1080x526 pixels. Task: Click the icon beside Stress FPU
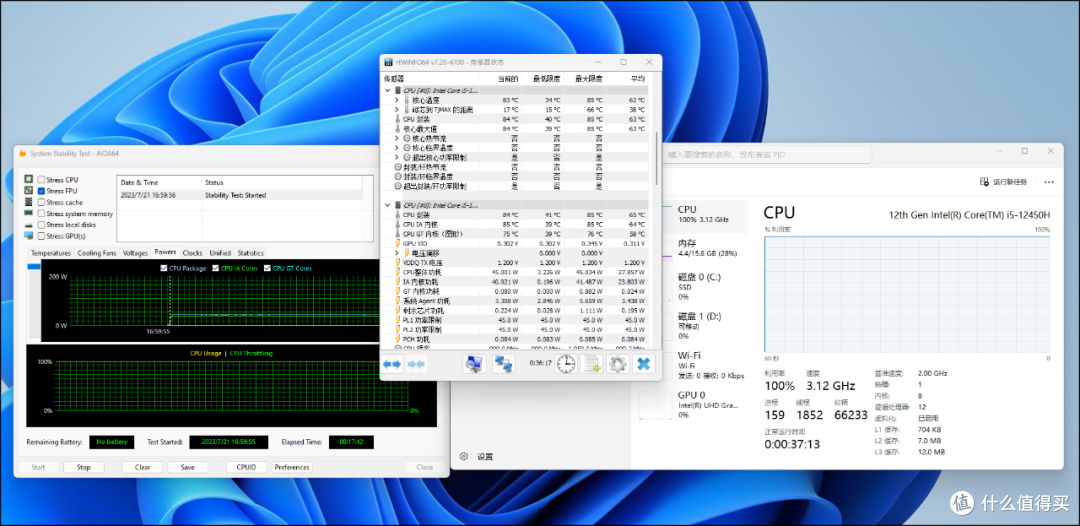tap(29, 191)
